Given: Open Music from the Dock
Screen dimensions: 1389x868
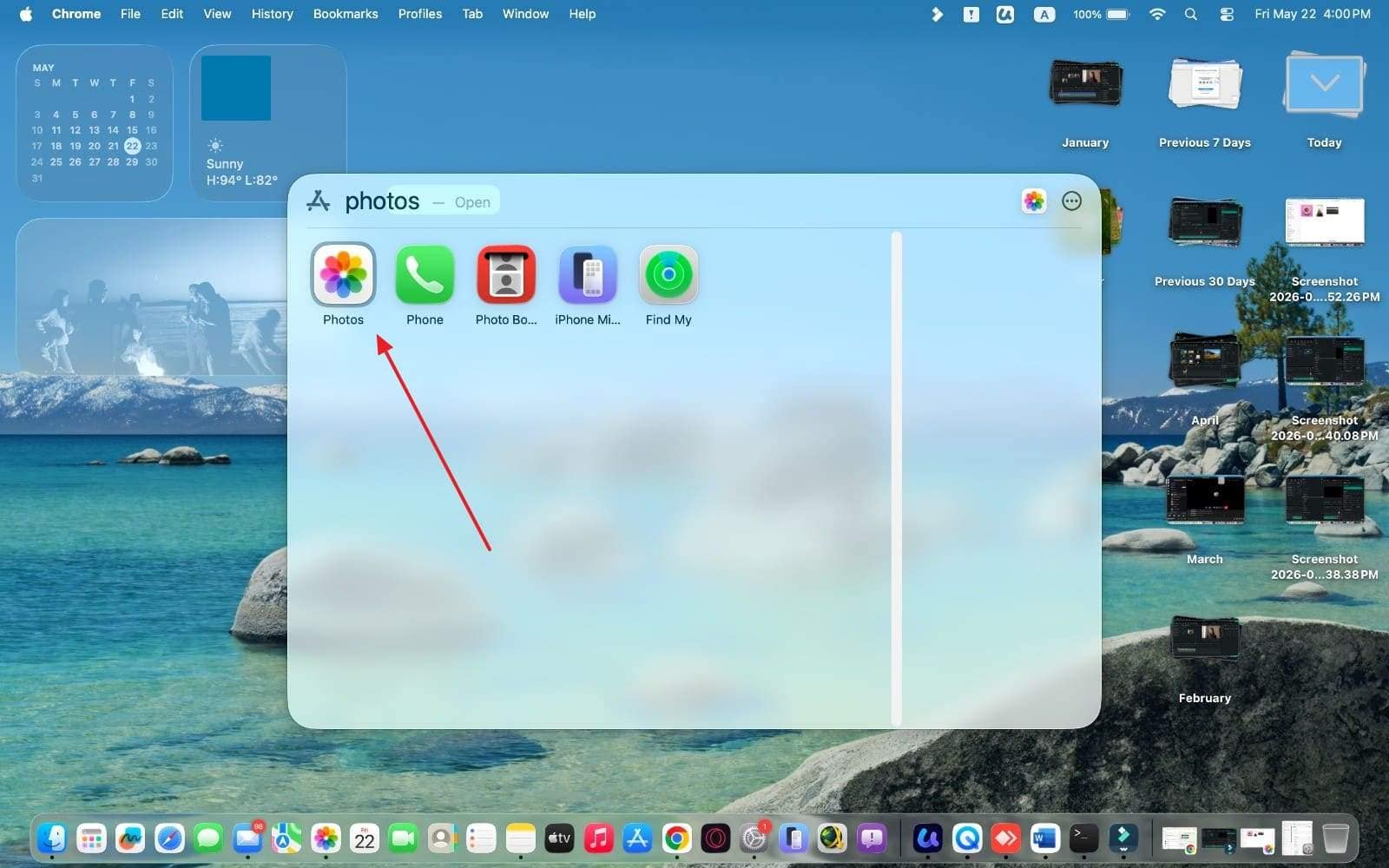Looking at the screenshot, I should tap(598, 838).
